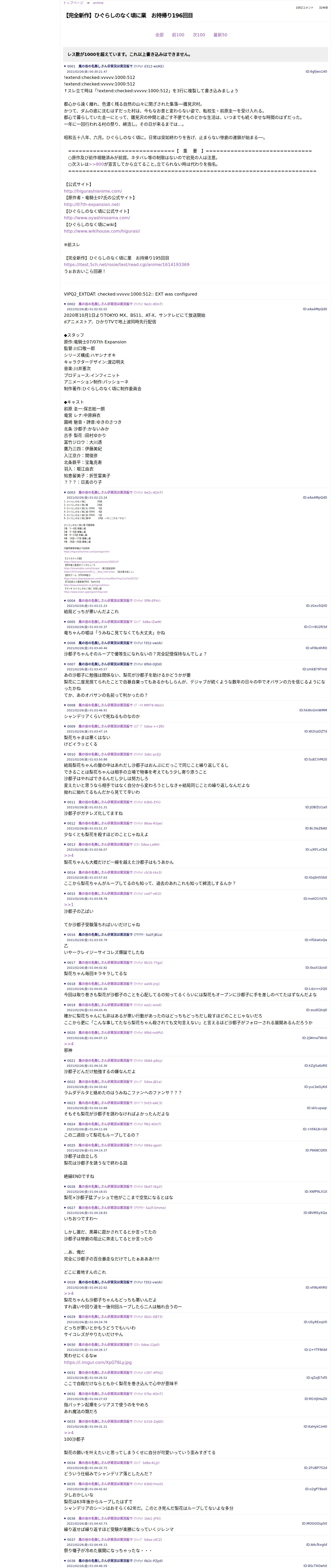Viewport: 336px width, 1568px height.
Task: Open the www.oyashirosama.com link
Action: [x=97, y=218]
